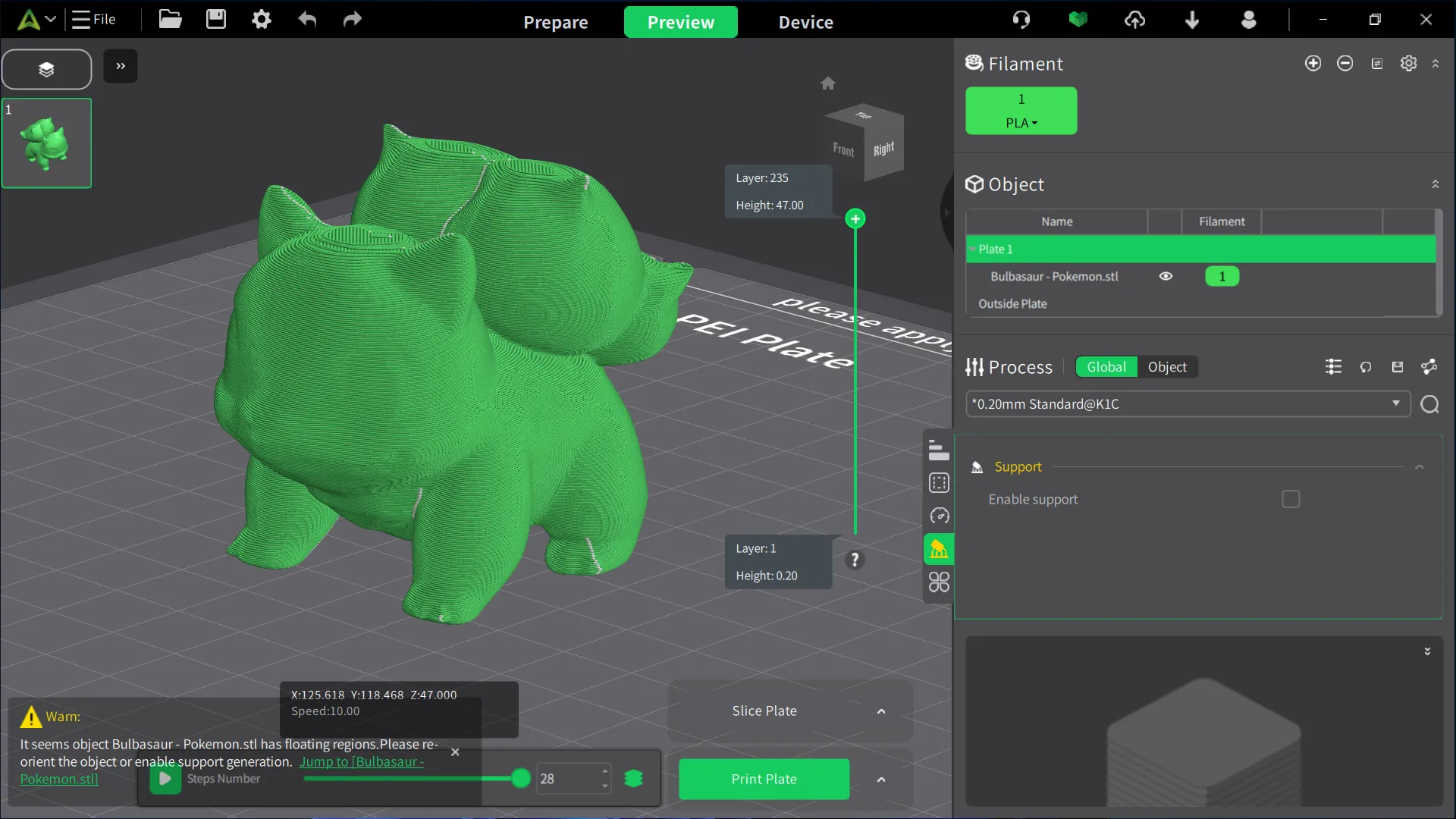The height and width of the screenshot is (819, 1456).
Task: Save process preset icon
Action: pos(1398,367)
